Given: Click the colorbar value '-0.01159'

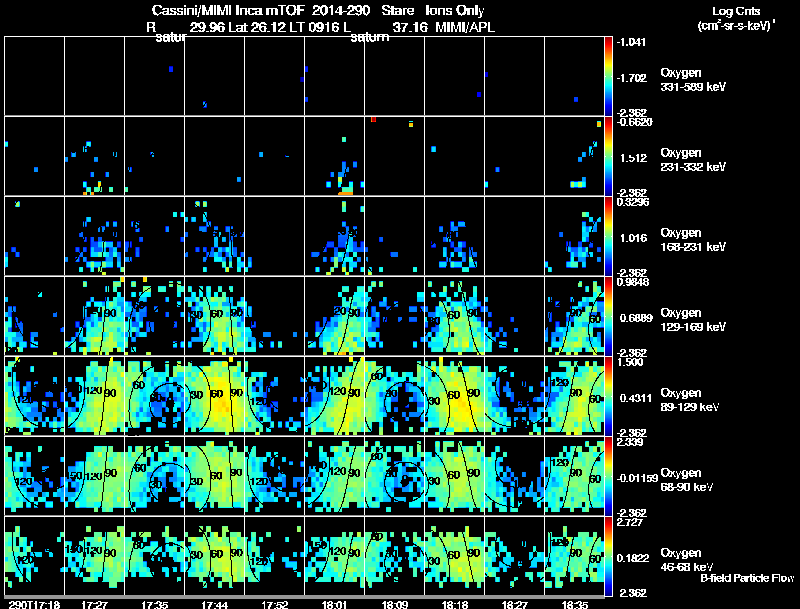Looking at the screenshot, I should tap(637, 478).
